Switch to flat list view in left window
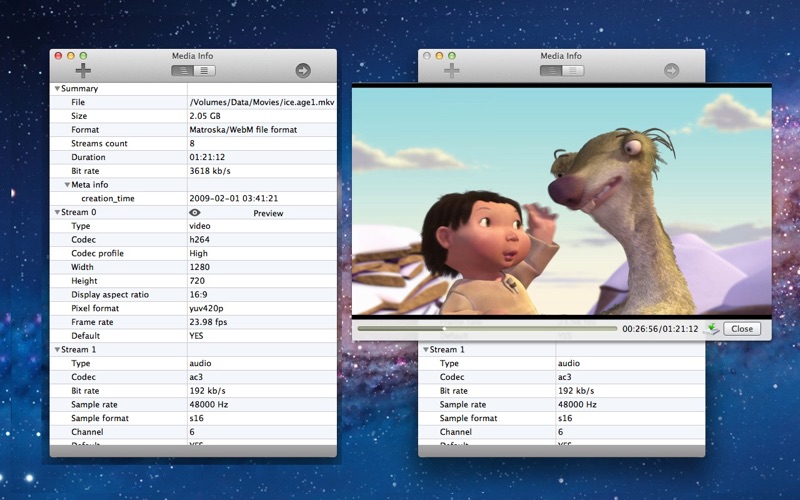800x500 pixels. [205, 71]
